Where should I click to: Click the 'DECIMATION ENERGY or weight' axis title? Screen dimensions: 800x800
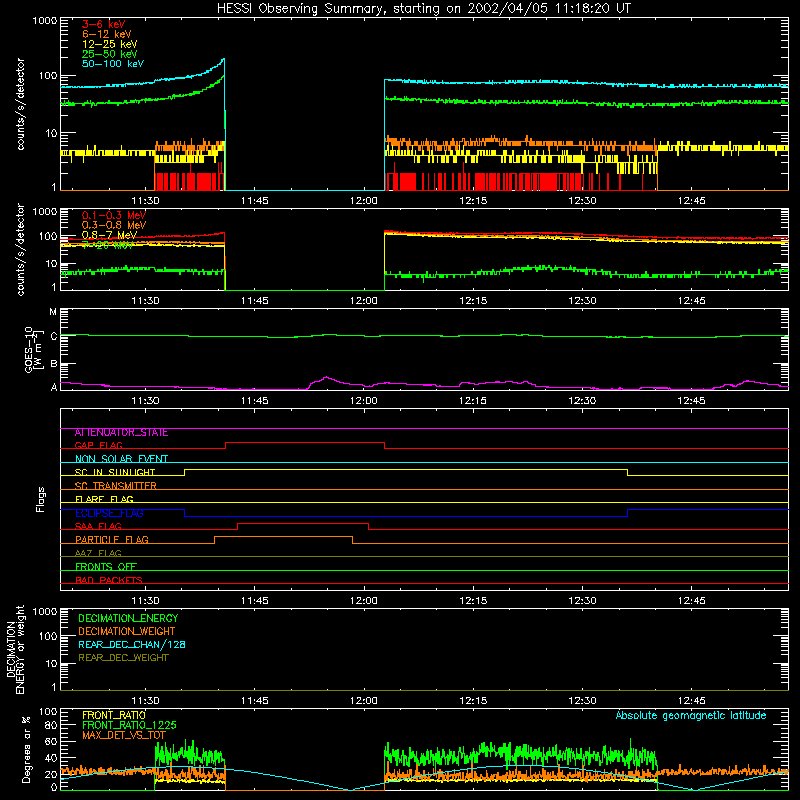[x=15, y=649]
